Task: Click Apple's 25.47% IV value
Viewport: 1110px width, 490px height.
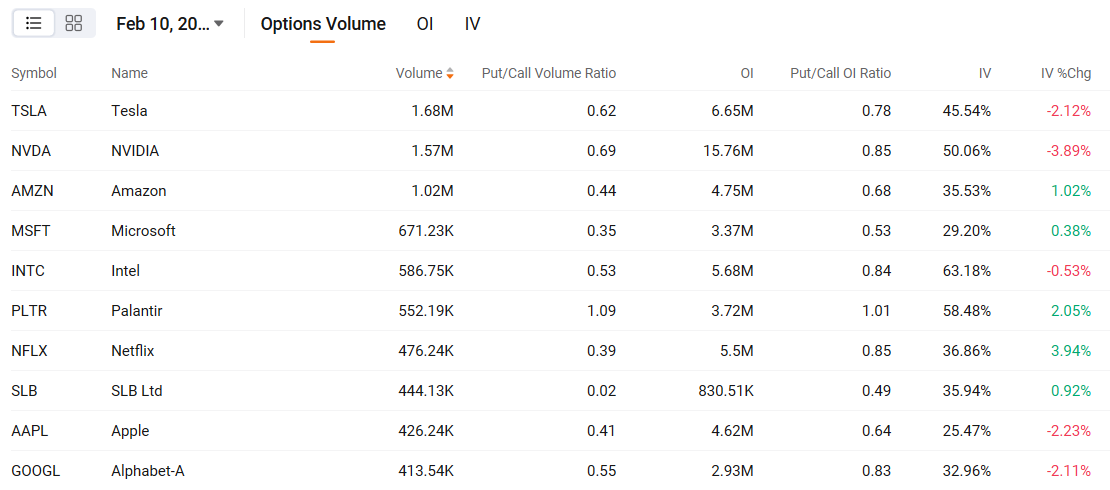Action: pyautogui.click(x=967, y=431)
